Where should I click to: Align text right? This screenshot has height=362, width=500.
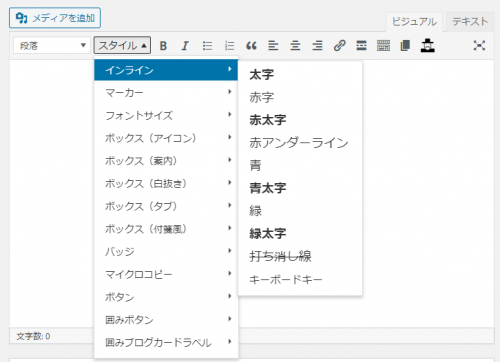click(x=317, y=45)
